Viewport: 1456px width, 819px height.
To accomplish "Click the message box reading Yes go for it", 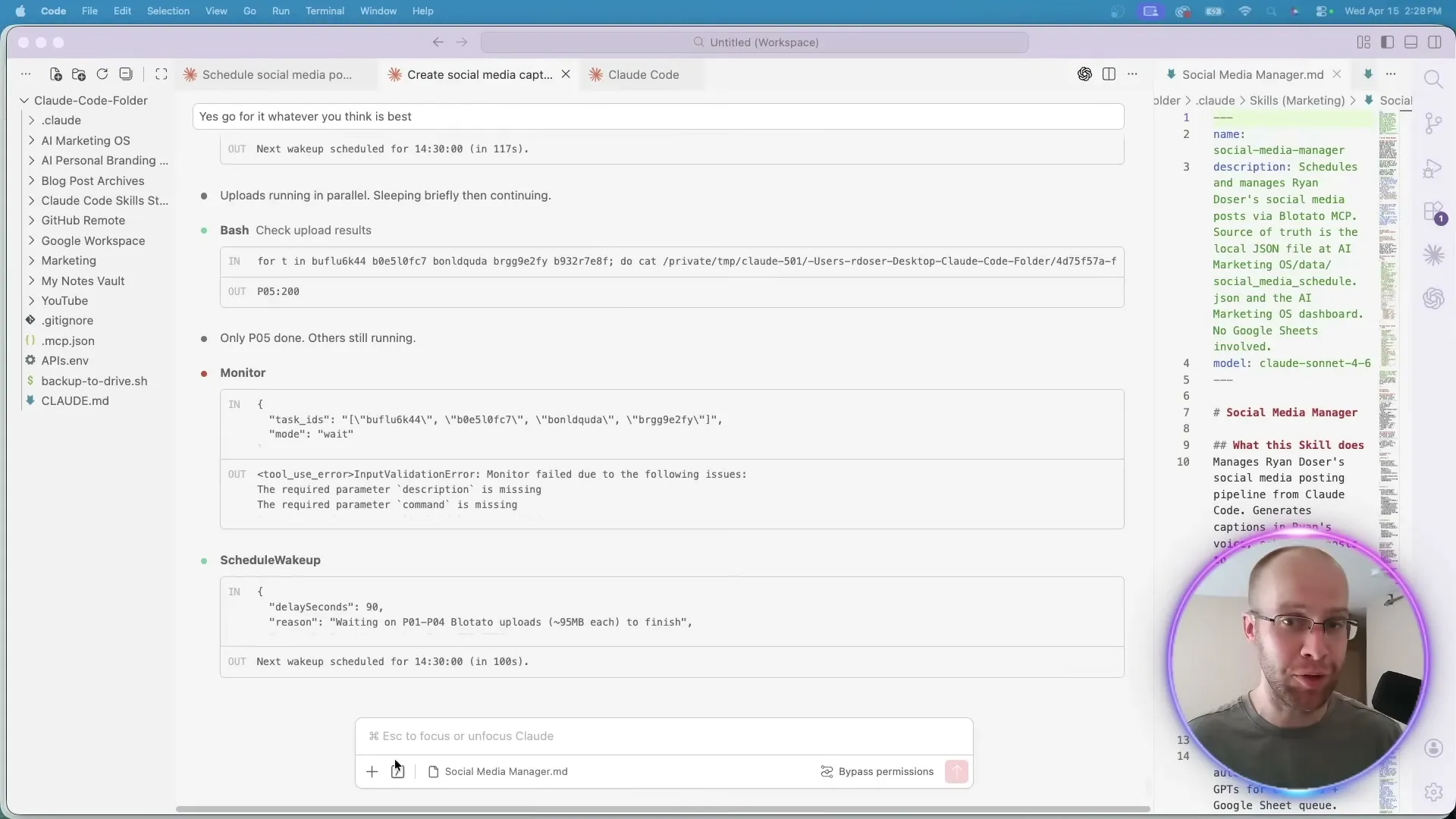I will [657, 116].
